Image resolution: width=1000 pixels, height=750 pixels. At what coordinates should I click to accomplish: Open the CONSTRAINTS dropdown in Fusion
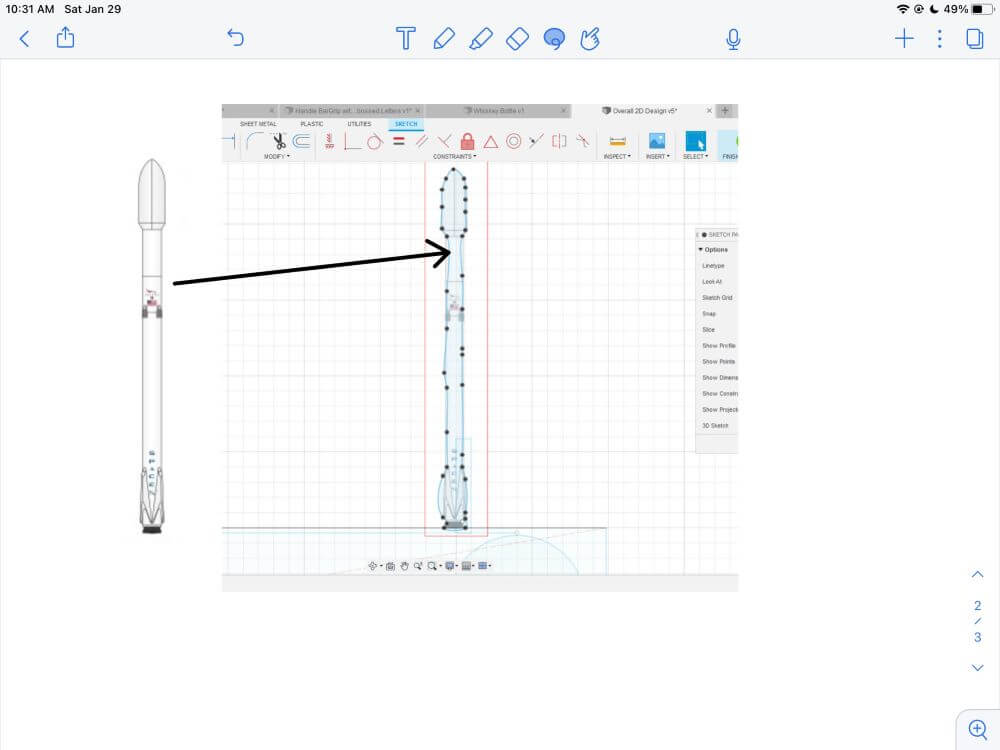[455, 156]
